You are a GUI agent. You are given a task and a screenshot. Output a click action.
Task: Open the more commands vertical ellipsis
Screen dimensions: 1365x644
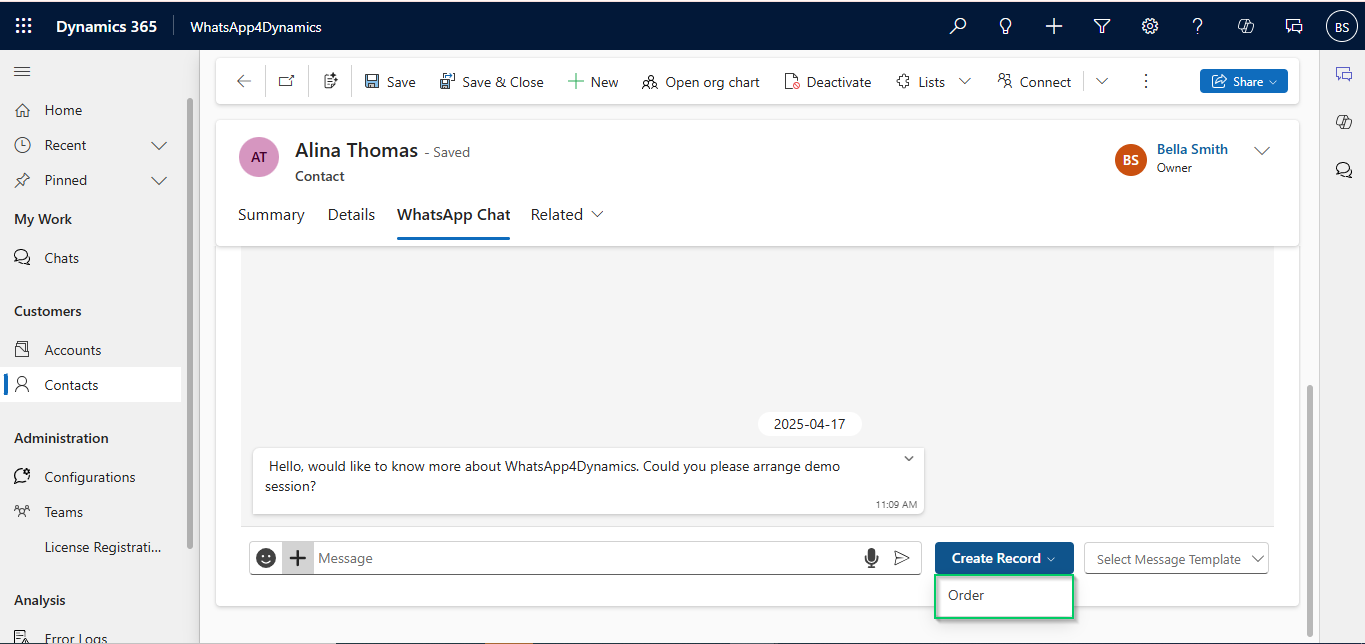(1146, 82)
